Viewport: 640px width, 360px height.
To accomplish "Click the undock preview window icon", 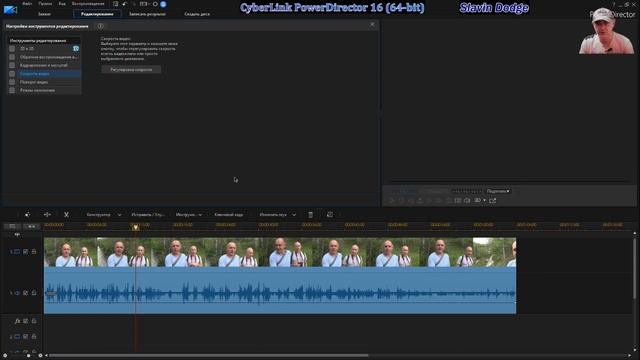I will coord(493,200).
